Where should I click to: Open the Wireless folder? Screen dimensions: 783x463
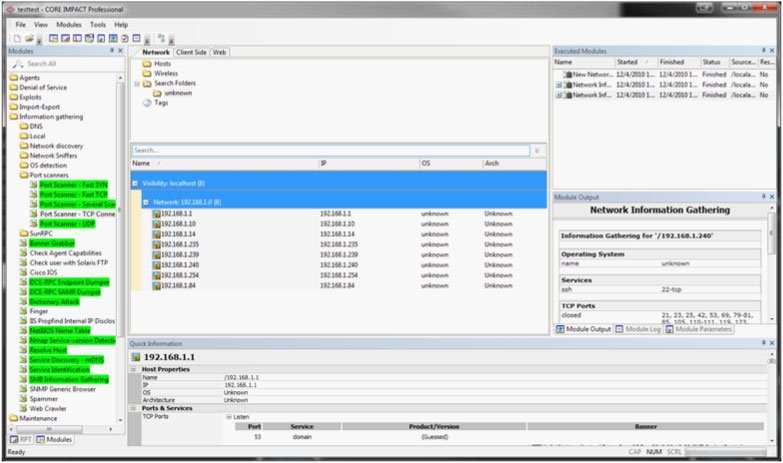(x=166, y=73)
